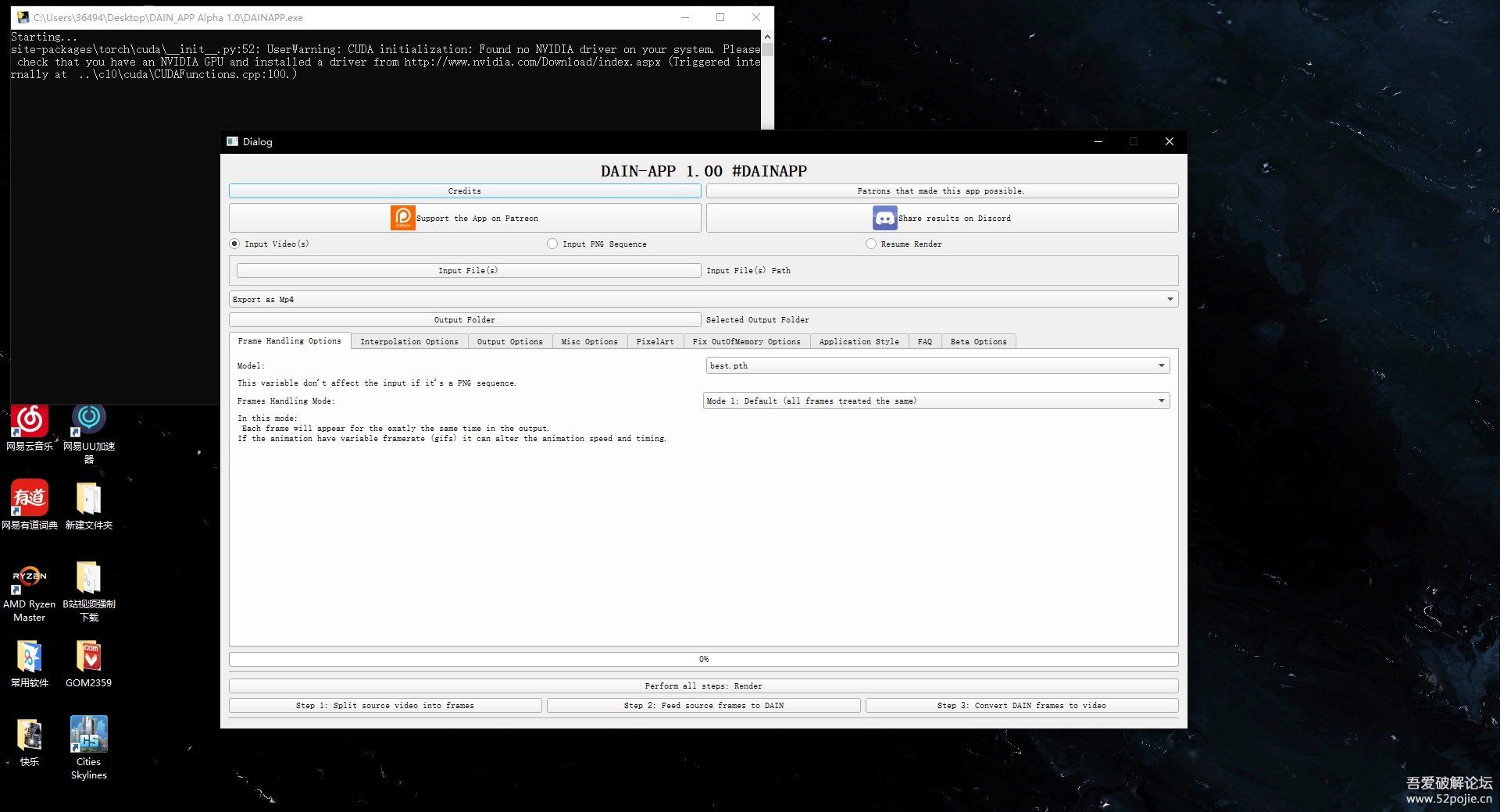Open the Beta Options tab
This screenshot has height=812, width=1500.
pyautogui.click(x=979, y=342)
